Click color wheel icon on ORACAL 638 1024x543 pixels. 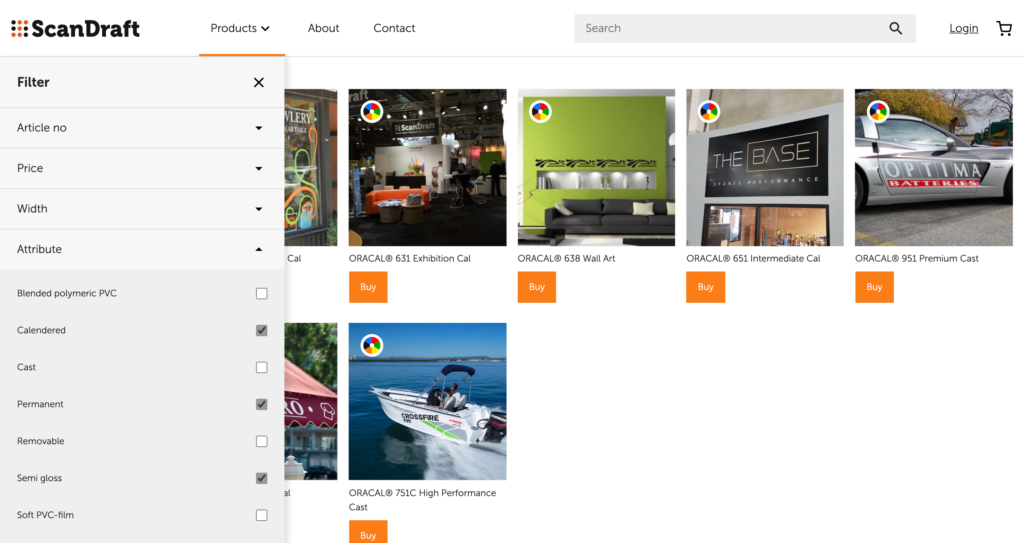pos(540,112)
